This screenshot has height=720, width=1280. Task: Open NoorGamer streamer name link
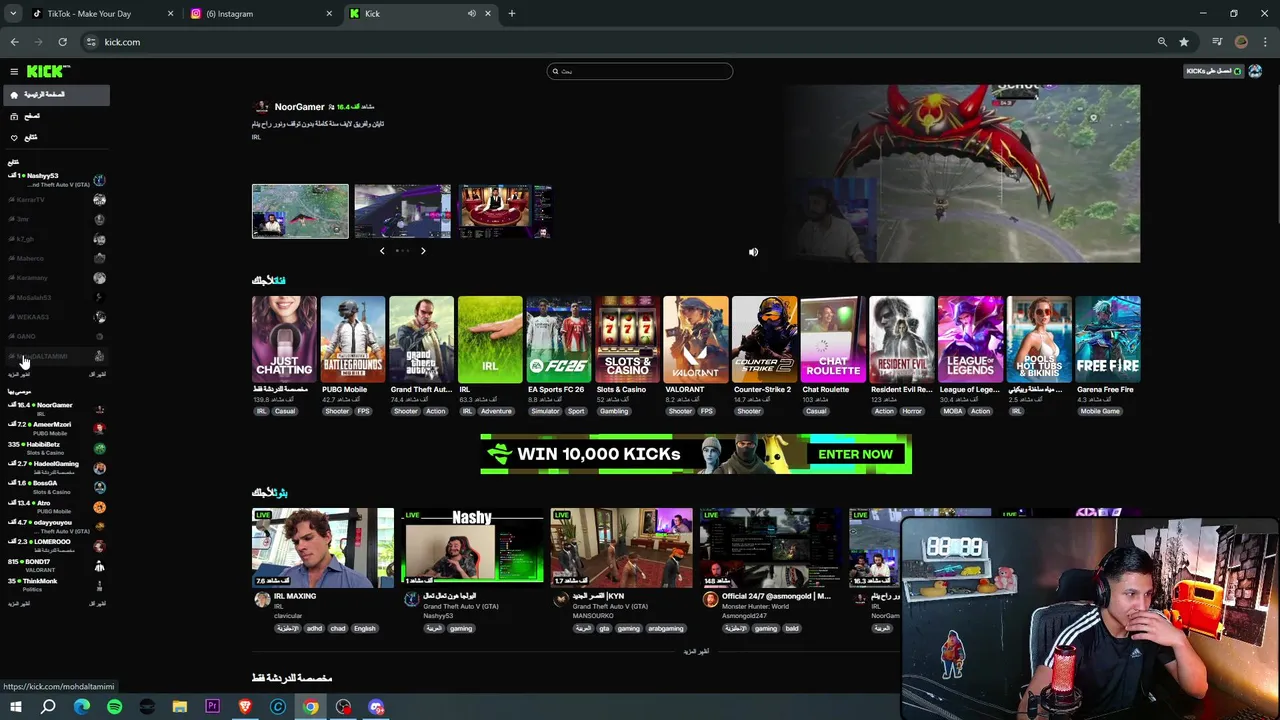point(299,107)
